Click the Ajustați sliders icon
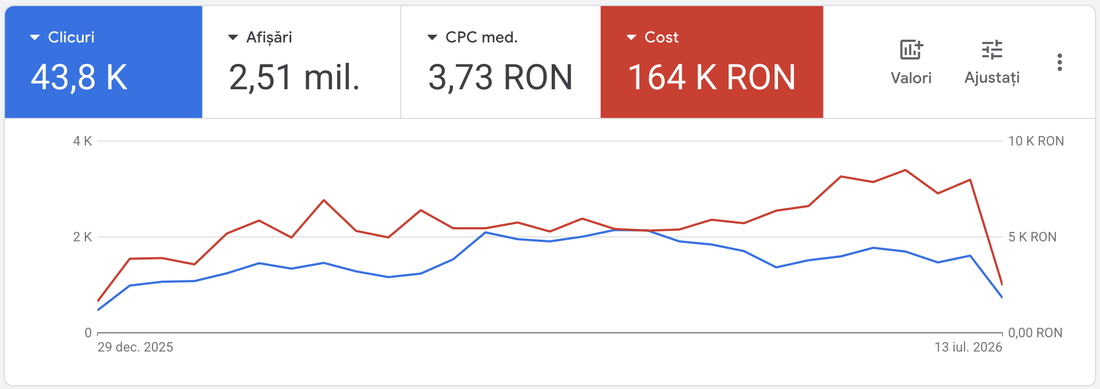Image resolution: width=1100 pixels, height=389 pixels. 992,50
